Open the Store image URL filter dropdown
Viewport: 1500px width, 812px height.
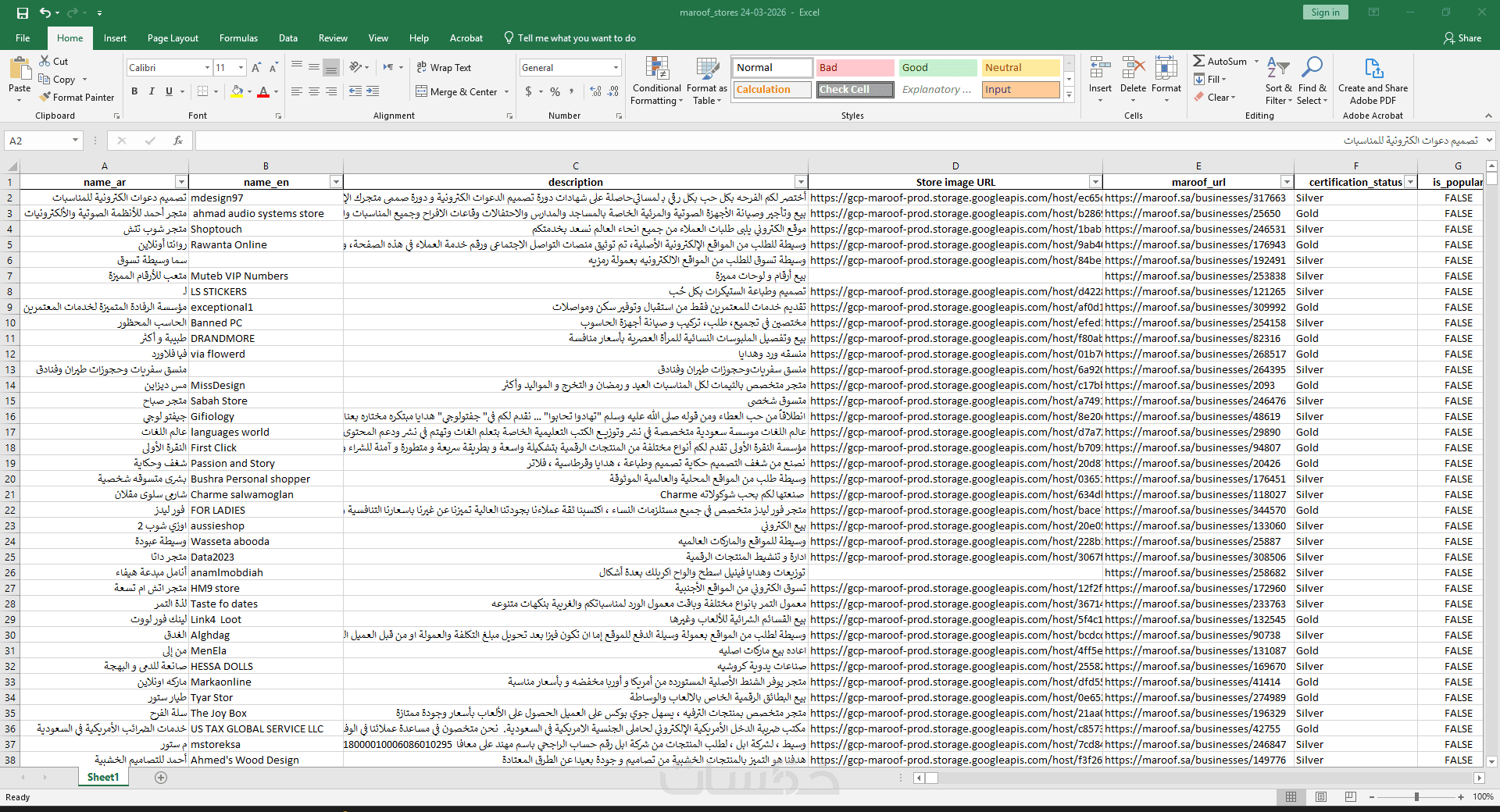coord(1095,182)
